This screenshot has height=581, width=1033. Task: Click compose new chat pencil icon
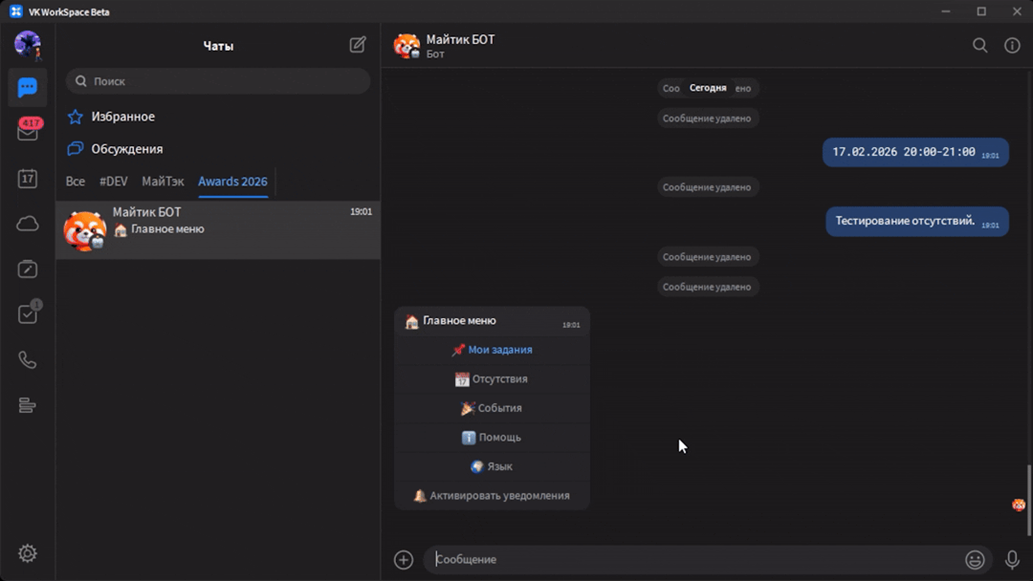pos(357,45)
